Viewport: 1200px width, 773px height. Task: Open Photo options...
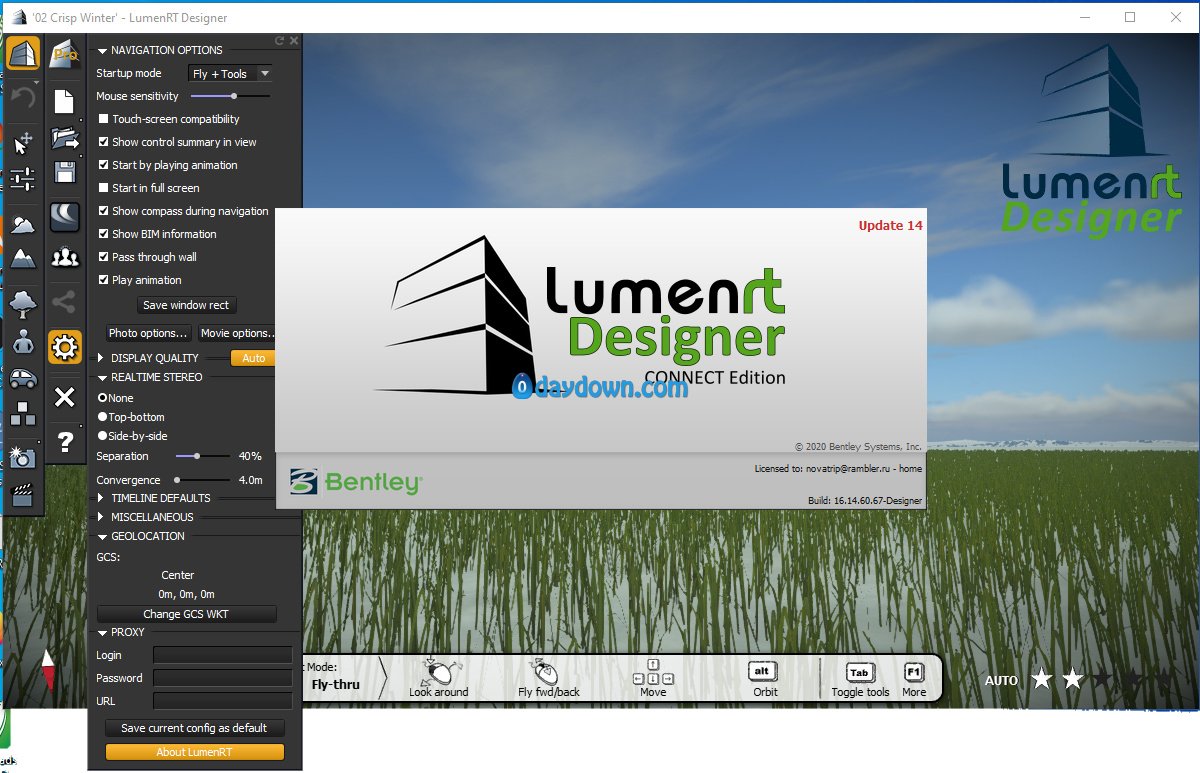pos(148,333)
